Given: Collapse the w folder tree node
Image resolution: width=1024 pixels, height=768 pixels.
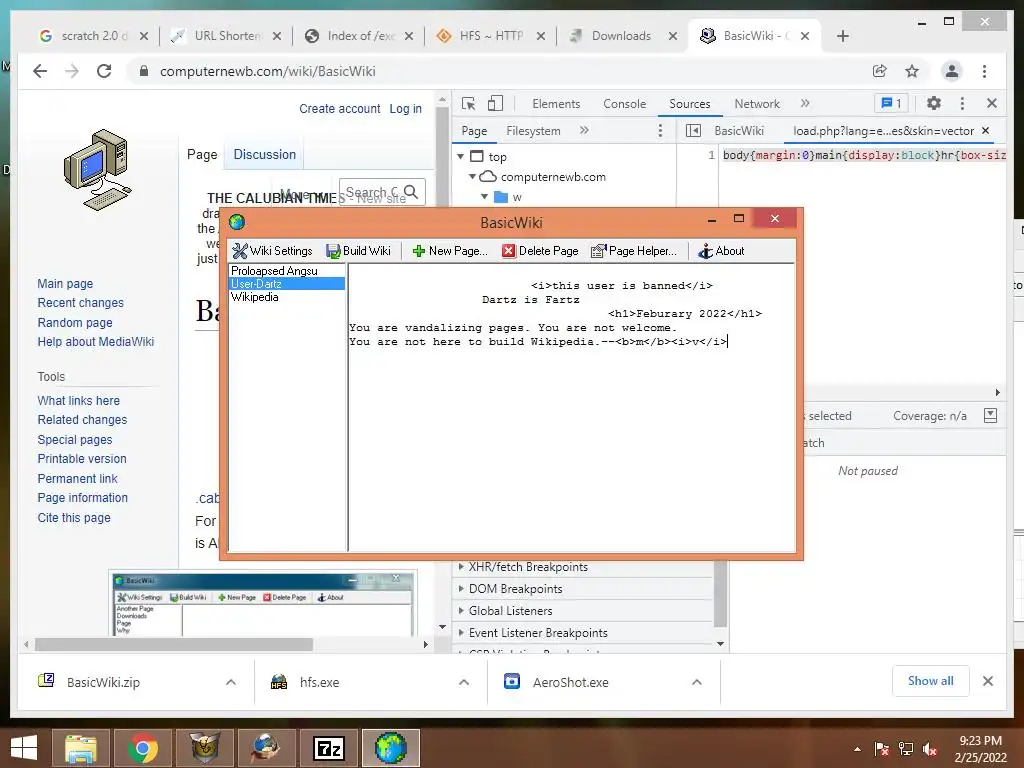Looking at the screenshot, I should pyautogui.click(x=484, y=197).
